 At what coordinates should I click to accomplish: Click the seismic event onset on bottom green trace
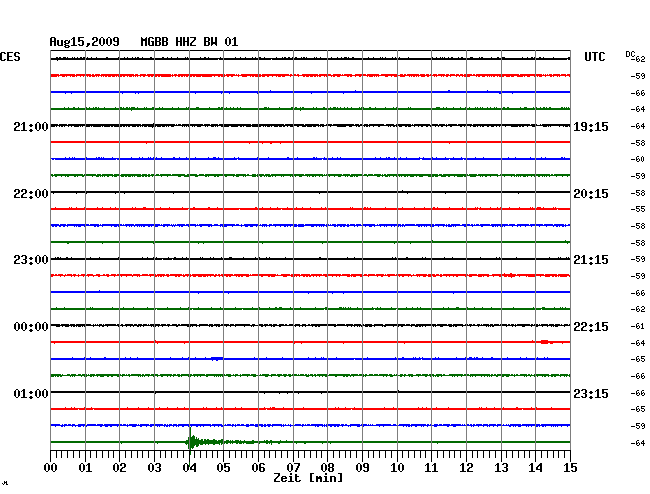pos(190,442)
